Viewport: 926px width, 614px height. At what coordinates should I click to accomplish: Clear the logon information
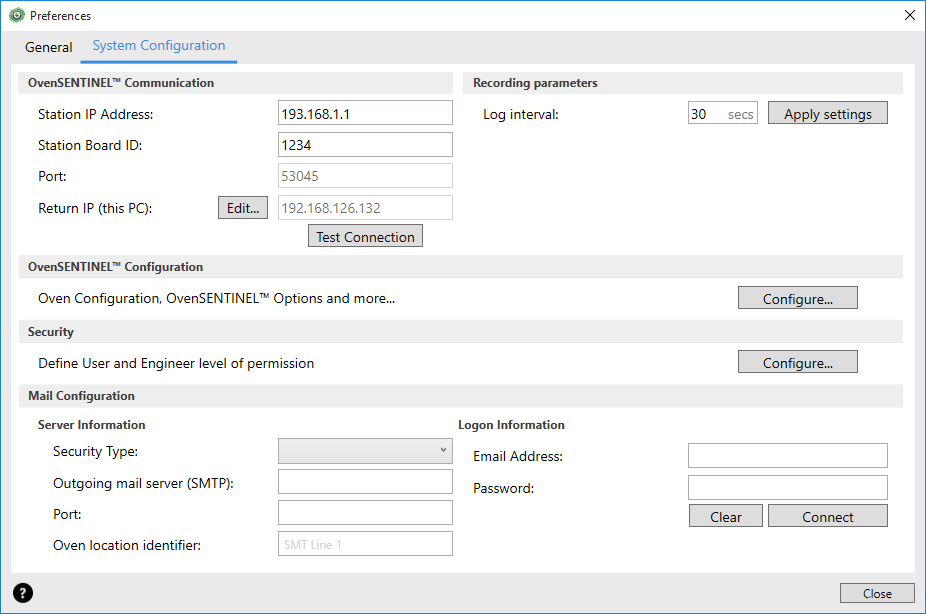click(725, 516)
